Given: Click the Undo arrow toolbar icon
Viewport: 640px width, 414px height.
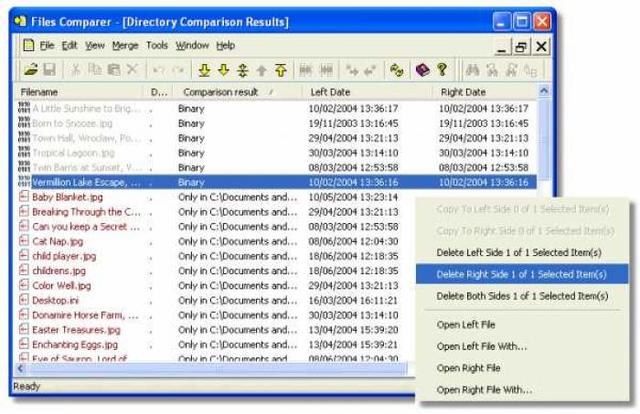Looking at the screenshot, I should point(158,70).
